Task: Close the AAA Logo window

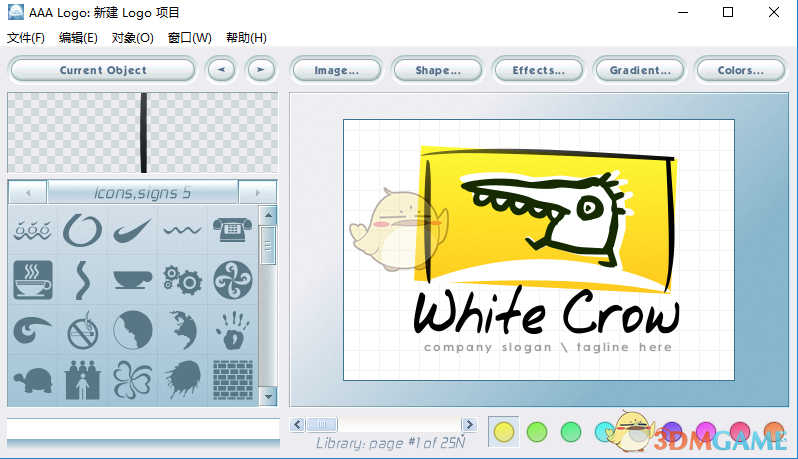Action: (774, 12)
